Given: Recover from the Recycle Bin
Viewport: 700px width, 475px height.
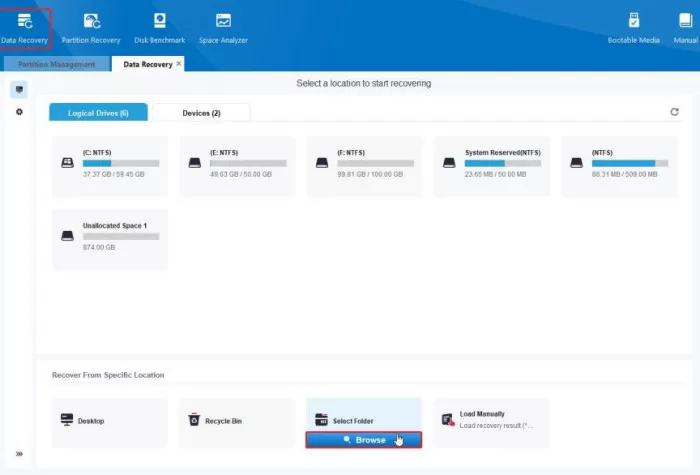Looking at the screenshot, I should click(x=238, y=422).
